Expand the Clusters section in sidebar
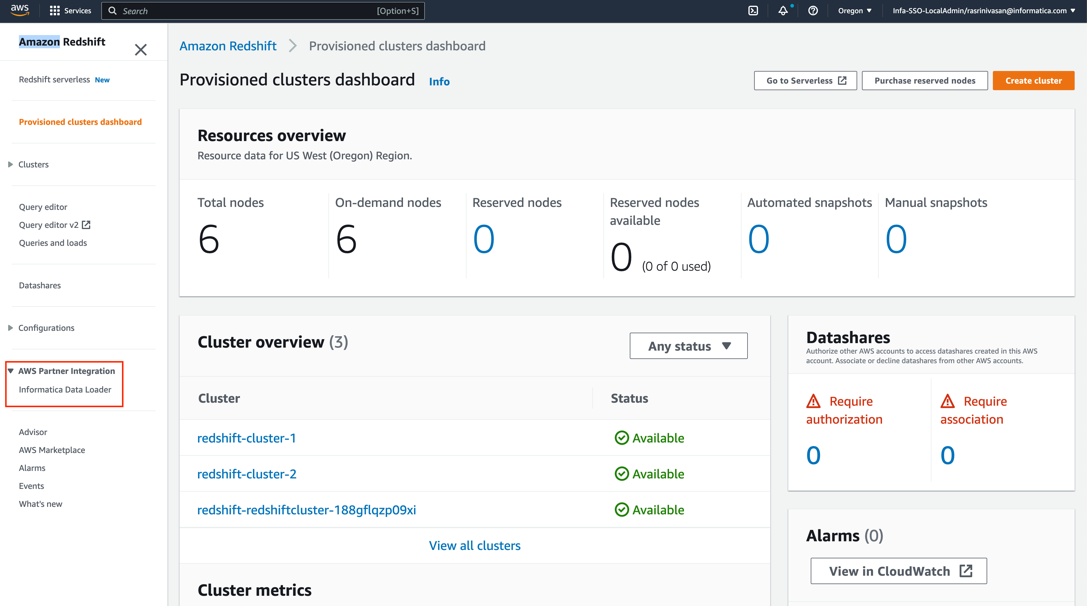The width and height of the screenshot is (1087, 606). (x=10, y=164)
